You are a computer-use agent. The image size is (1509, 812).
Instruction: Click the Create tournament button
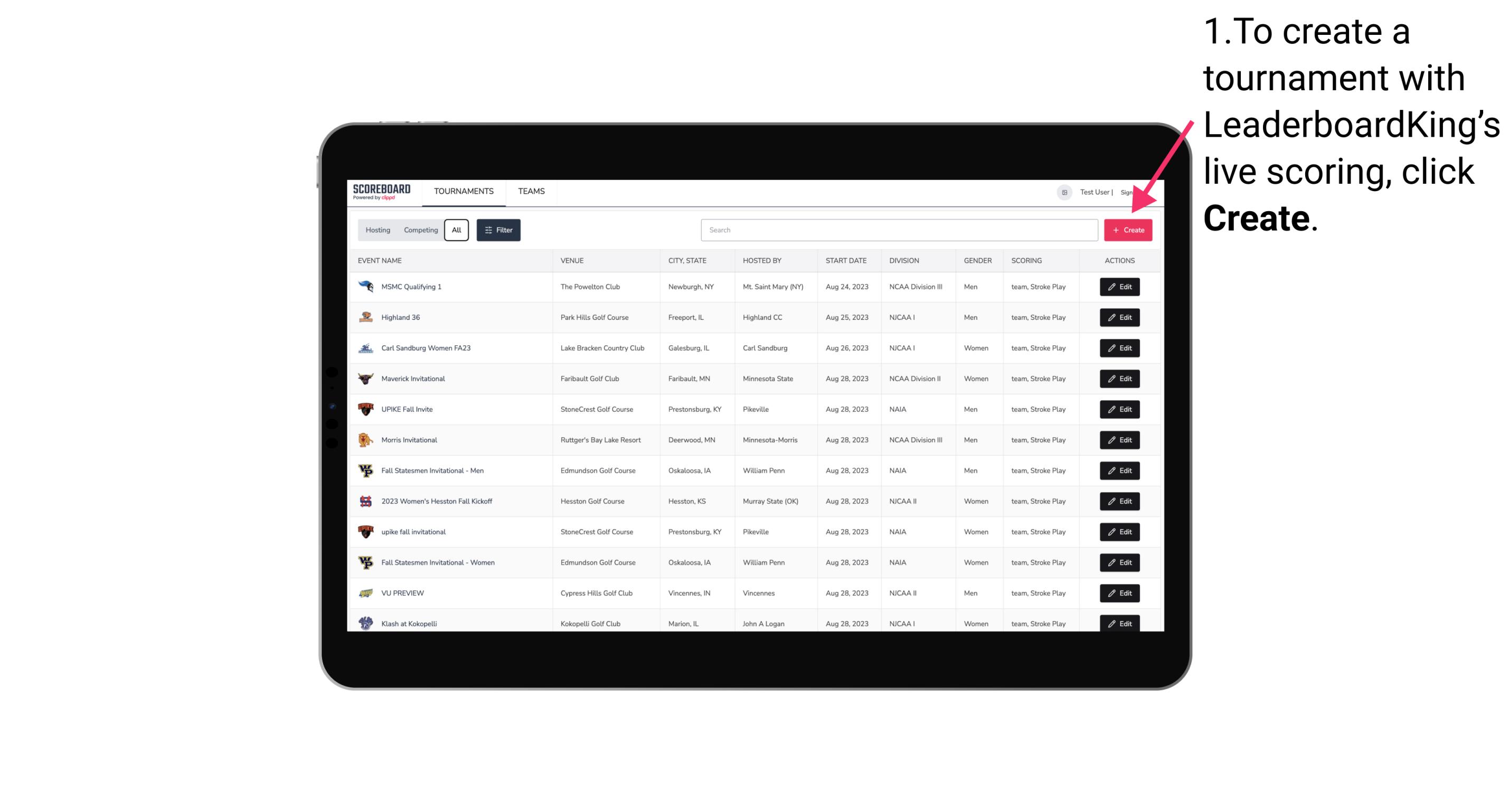pos(1128,230)
